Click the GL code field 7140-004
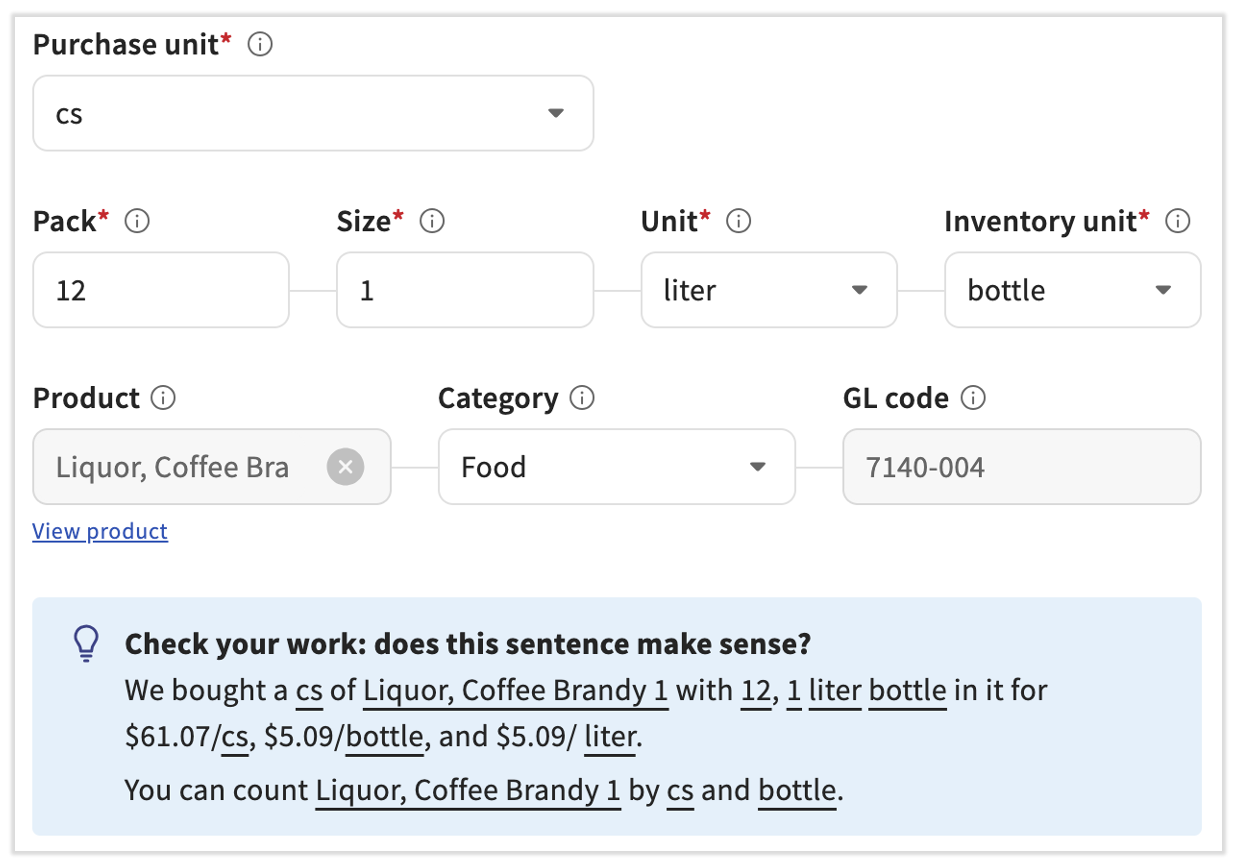Screen dimensions: 1236x864 [x=1021, y=467]
